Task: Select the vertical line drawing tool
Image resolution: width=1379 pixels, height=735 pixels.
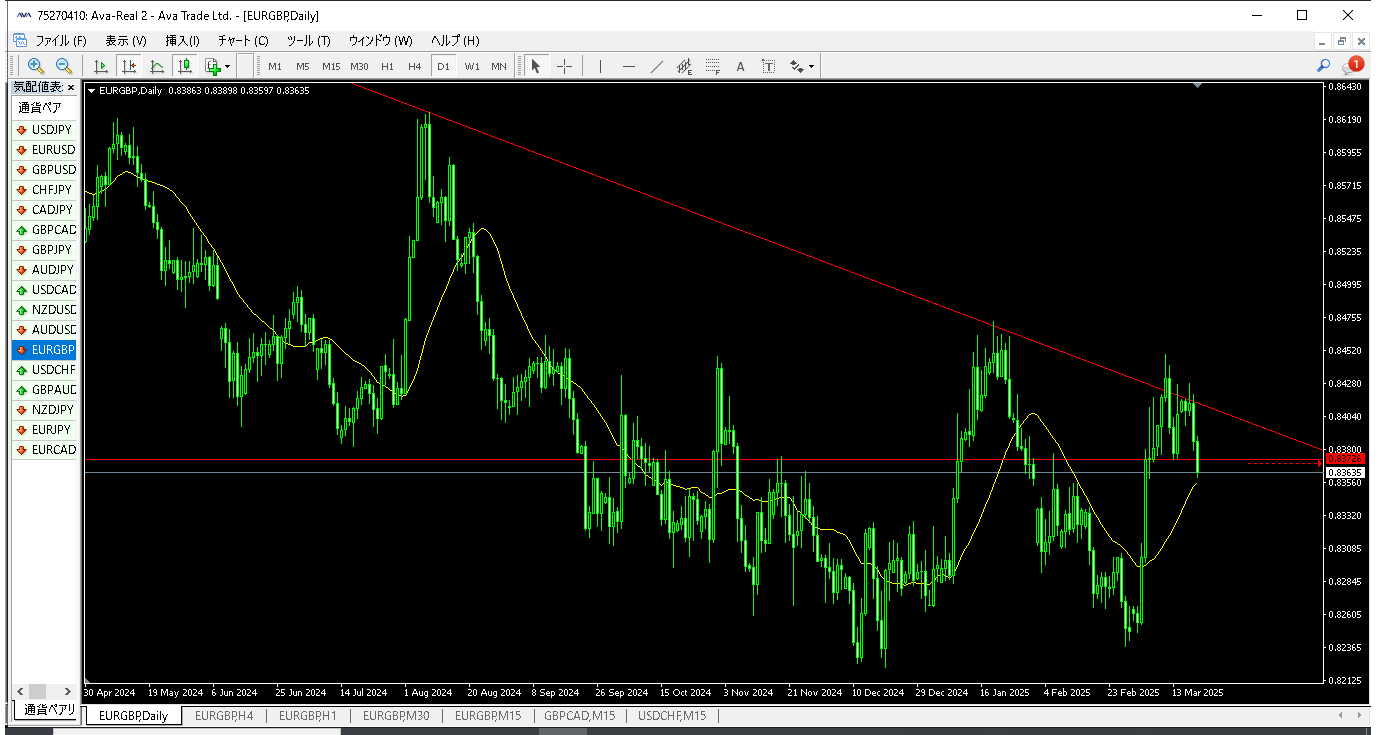Action: [x=600, y=66]
